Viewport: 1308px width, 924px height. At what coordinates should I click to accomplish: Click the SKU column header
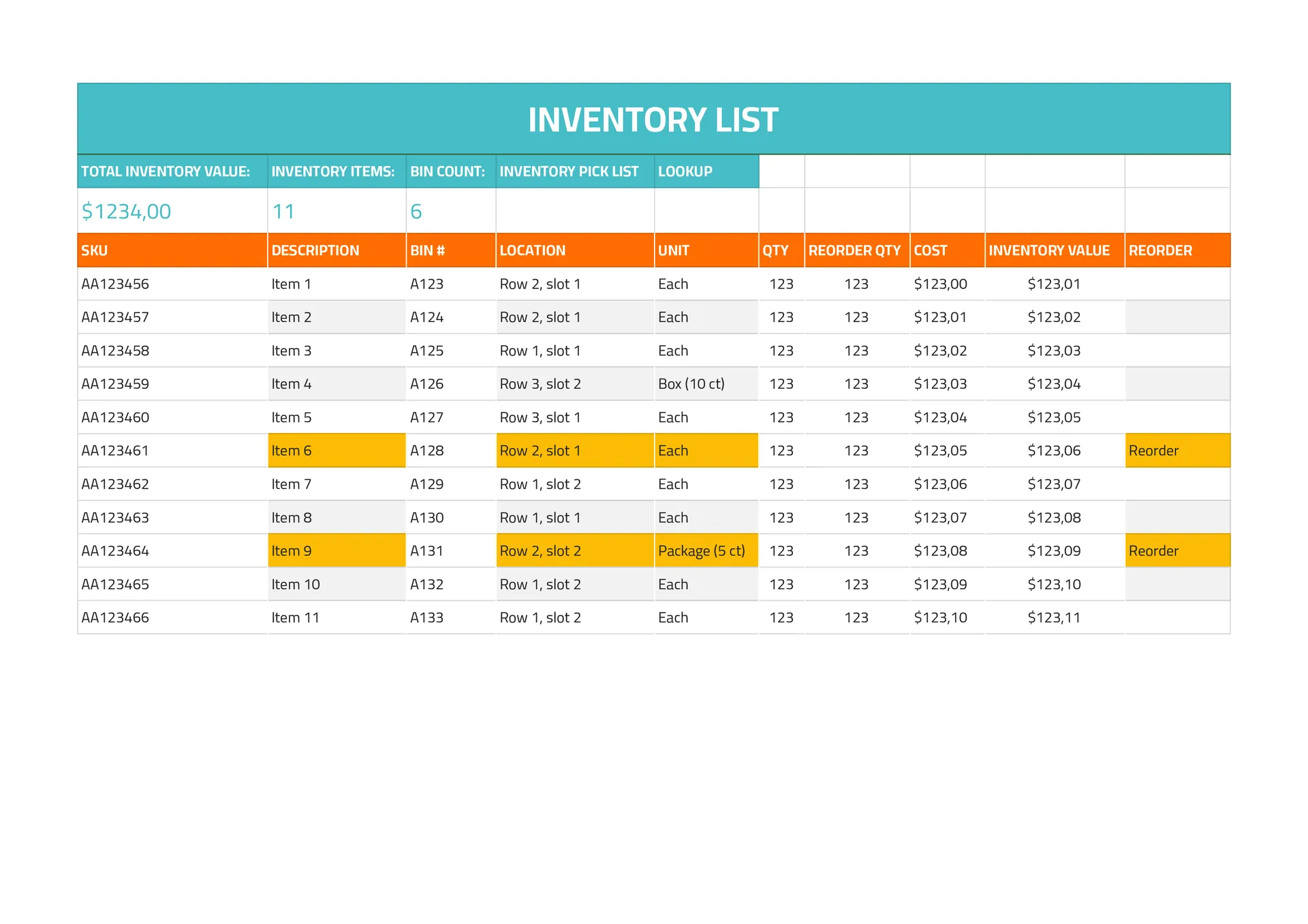pyautogui.click(x=95, y=251)
